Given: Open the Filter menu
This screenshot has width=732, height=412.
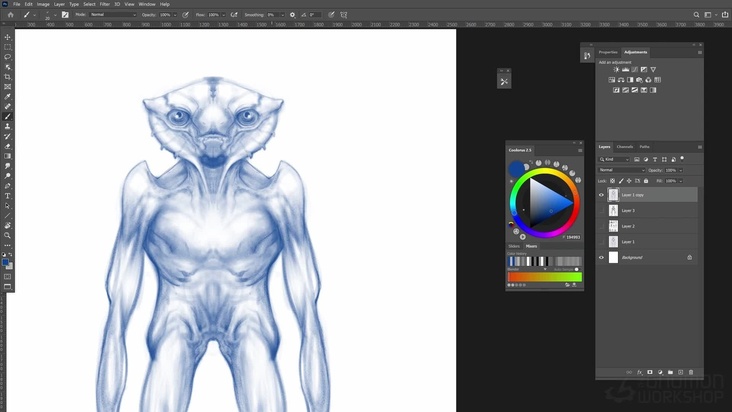Looking at the screenshot, I should click(105, 4).
